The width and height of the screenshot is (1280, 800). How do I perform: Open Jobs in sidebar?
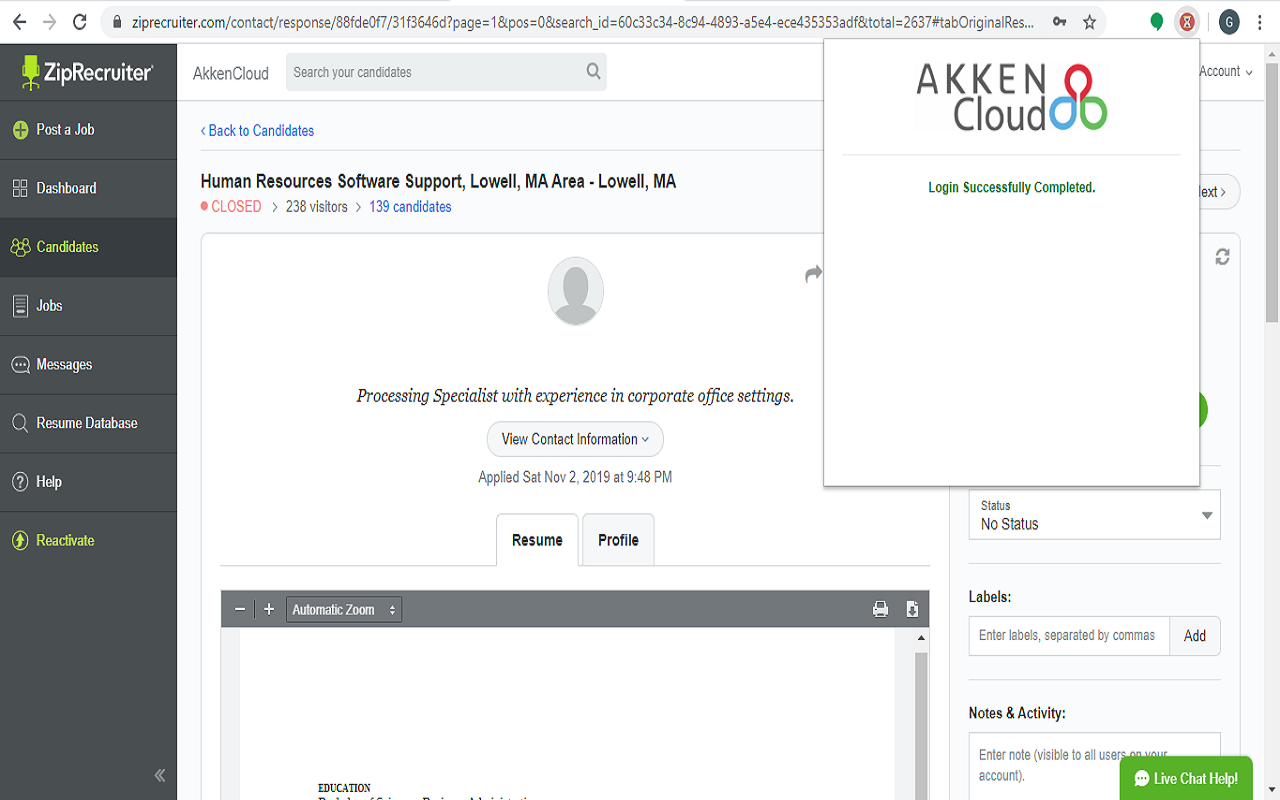coord(88,306)
